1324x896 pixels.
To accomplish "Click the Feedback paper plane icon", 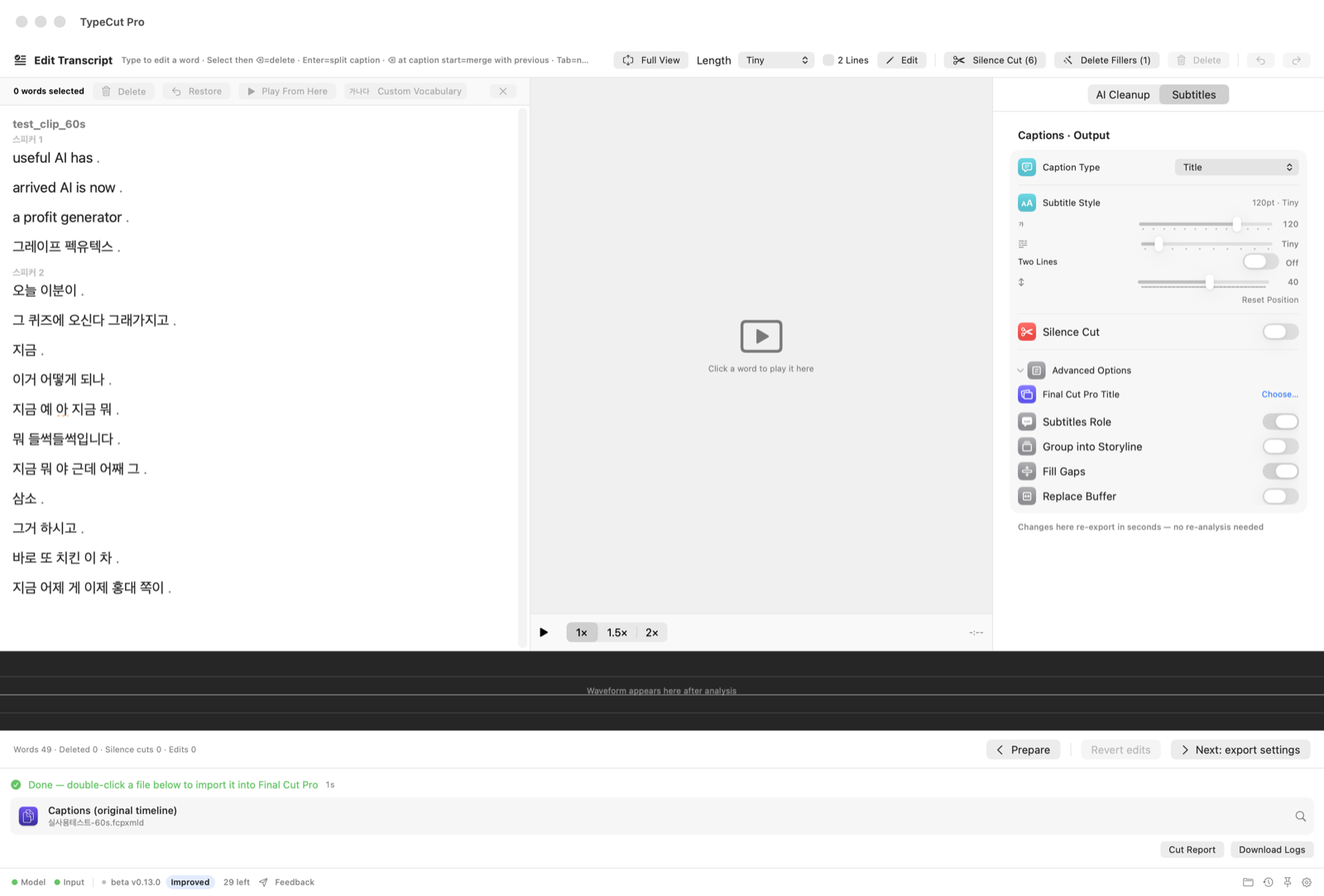I will 263,882.
